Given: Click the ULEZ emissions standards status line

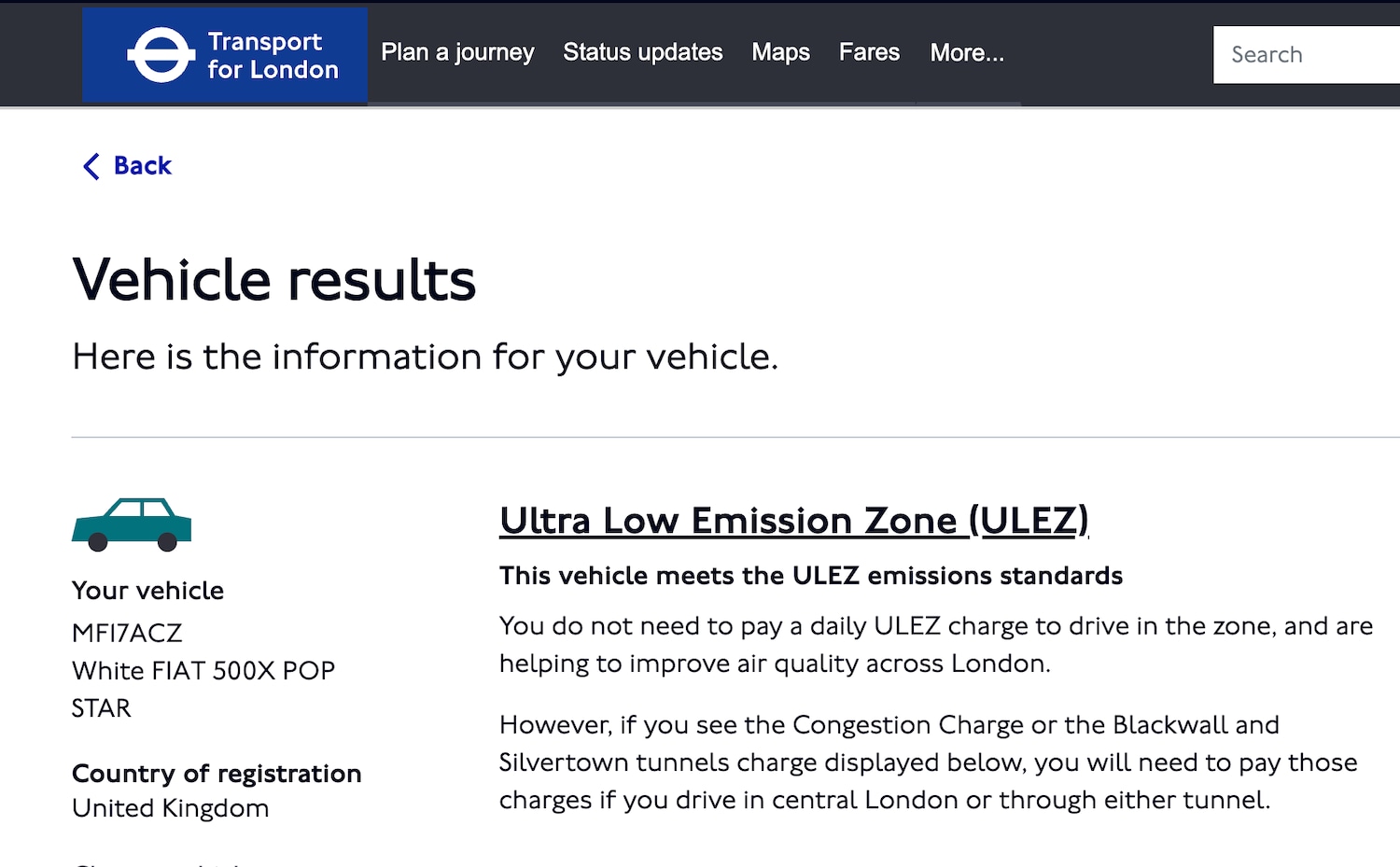Looking at the screenshot, I should (811, 576).
